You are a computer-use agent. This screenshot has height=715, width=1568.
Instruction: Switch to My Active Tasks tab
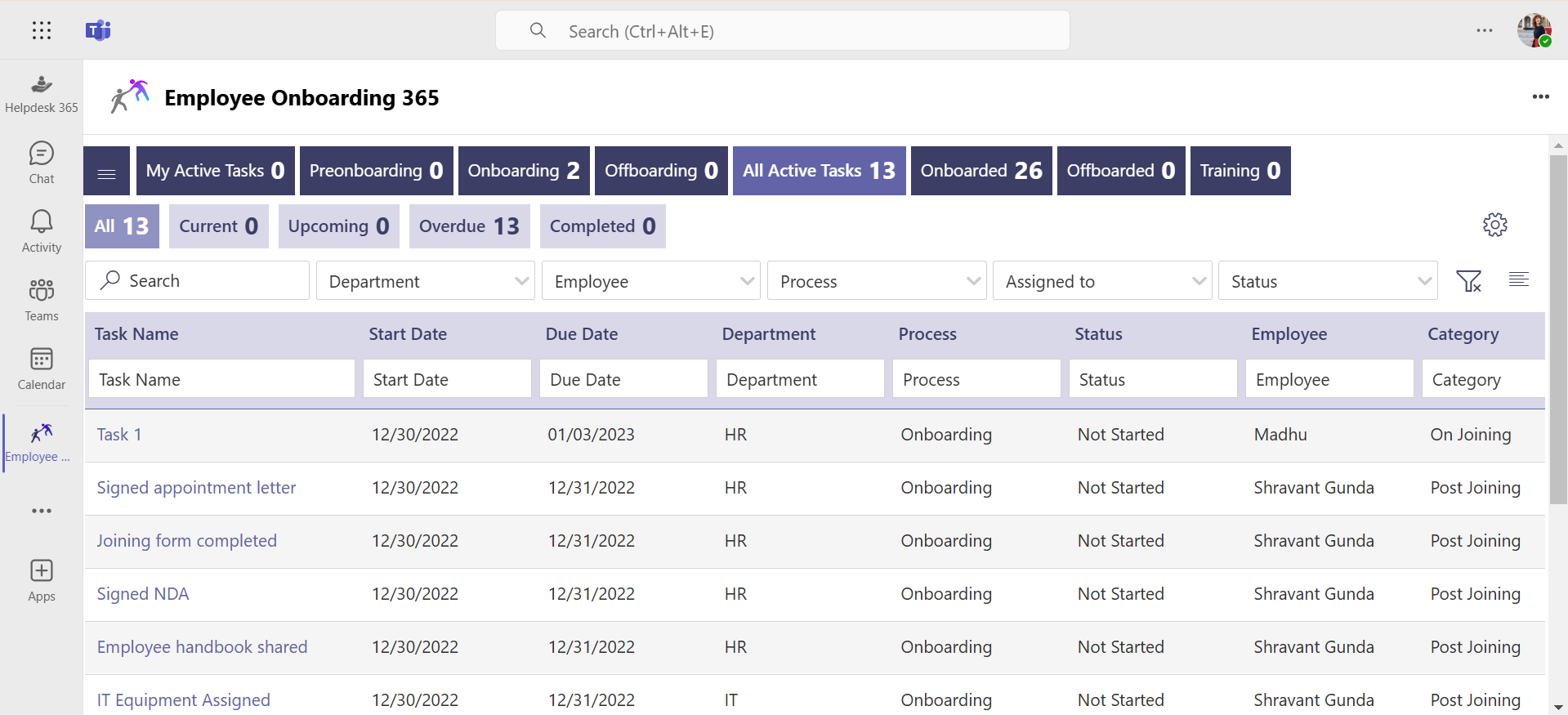[216, 171]
